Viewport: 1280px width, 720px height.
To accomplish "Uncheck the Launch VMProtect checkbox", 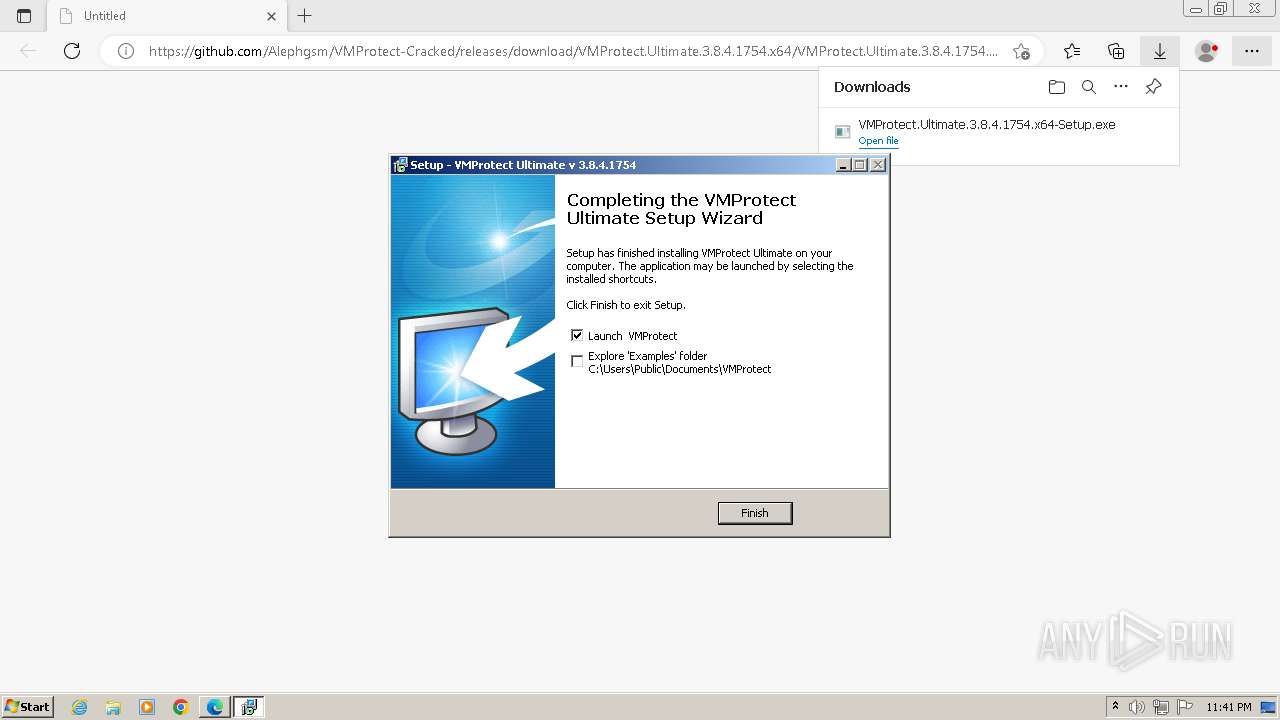I will click(x=577, y=335).
